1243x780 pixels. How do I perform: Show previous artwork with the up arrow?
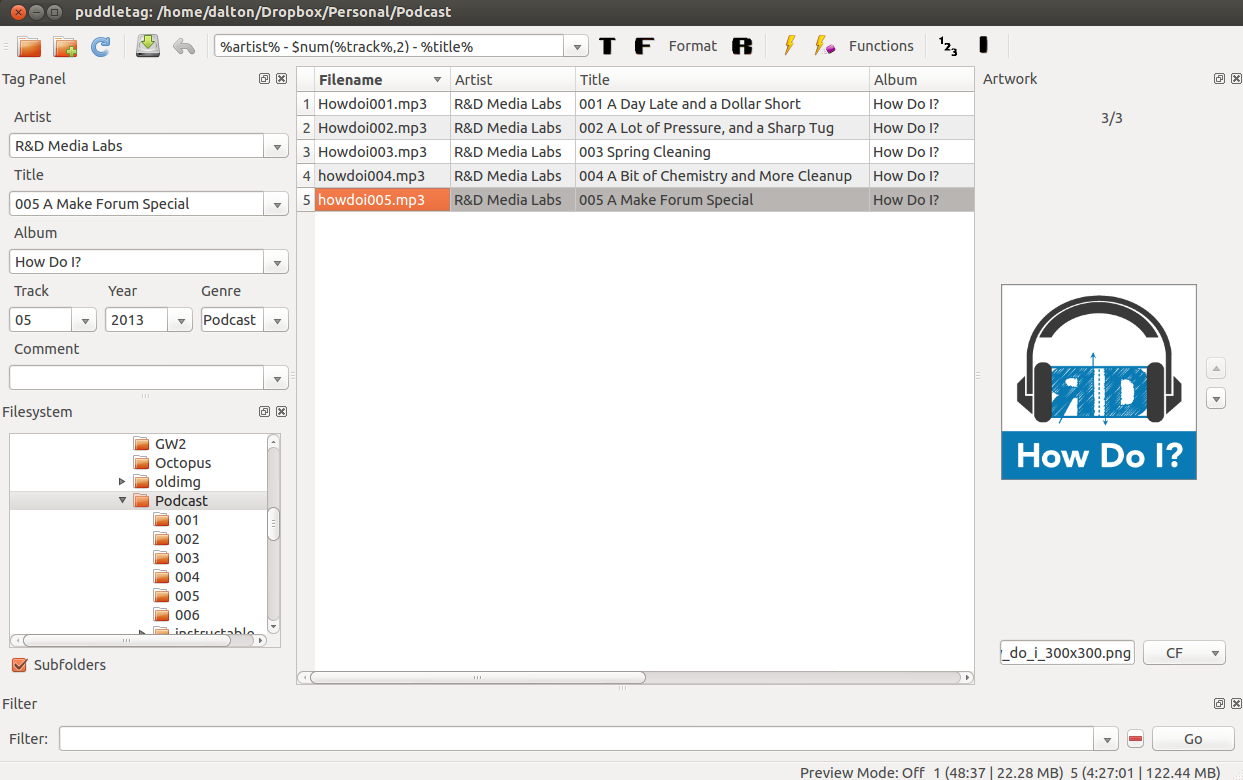click(1216, 368)
